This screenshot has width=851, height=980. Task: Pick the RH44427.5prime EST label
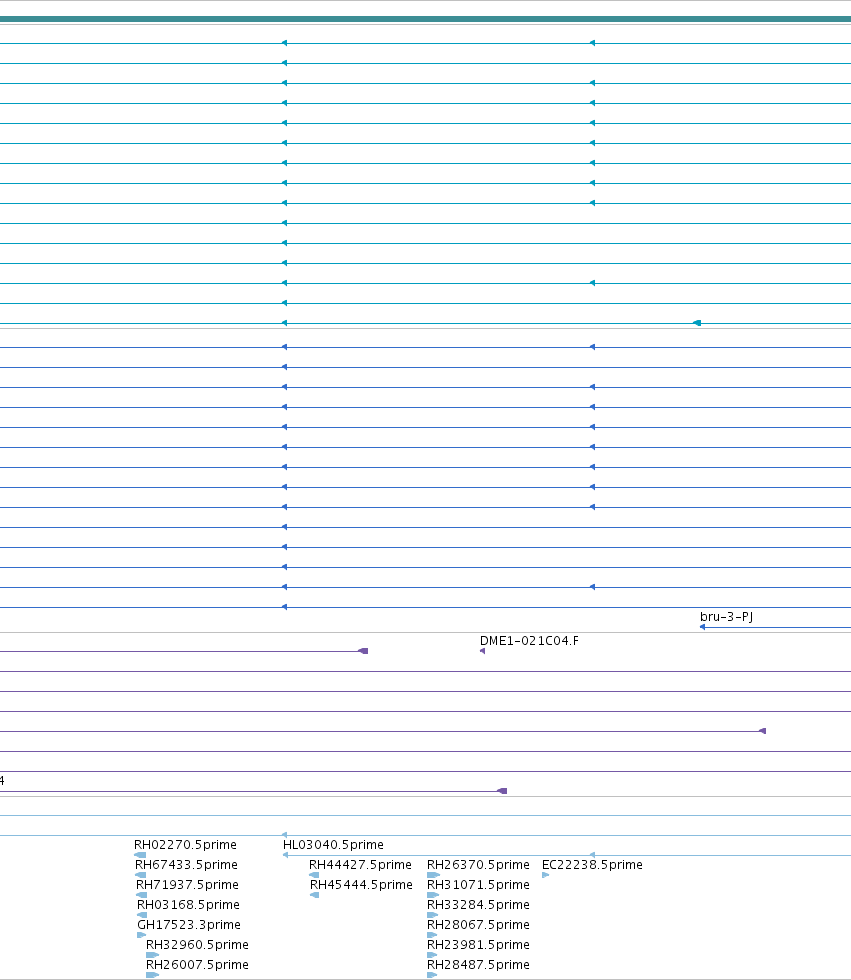click(x=361, y=865)
